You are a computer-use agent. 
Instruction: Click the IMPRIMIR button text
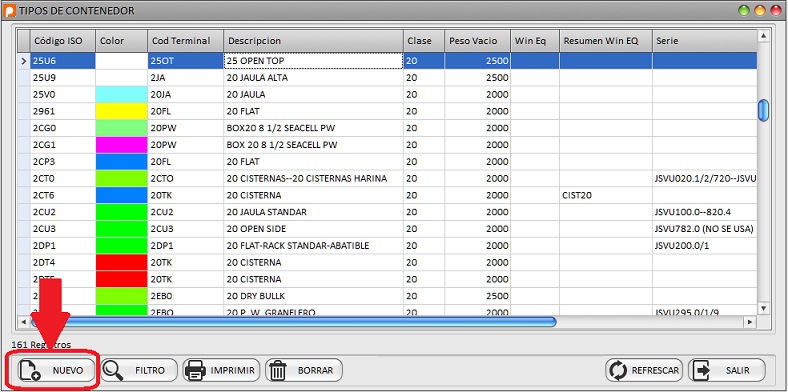pyautogui.click(x=233, y=371)
